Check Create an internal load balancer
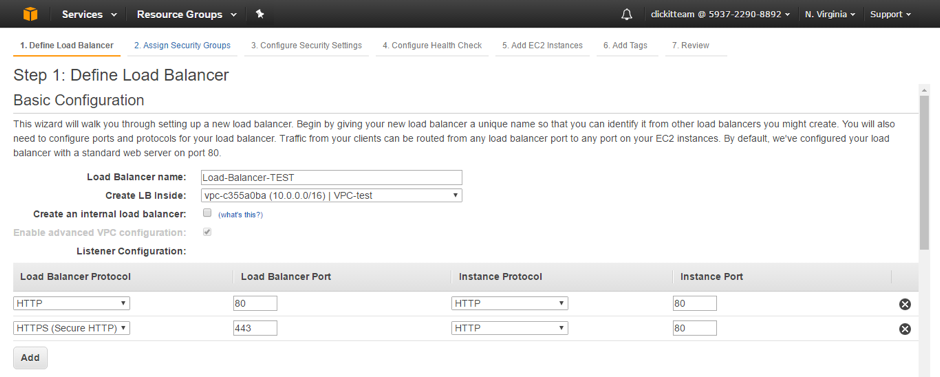Screen dimensions: 940x377 [x=207, y=213]
